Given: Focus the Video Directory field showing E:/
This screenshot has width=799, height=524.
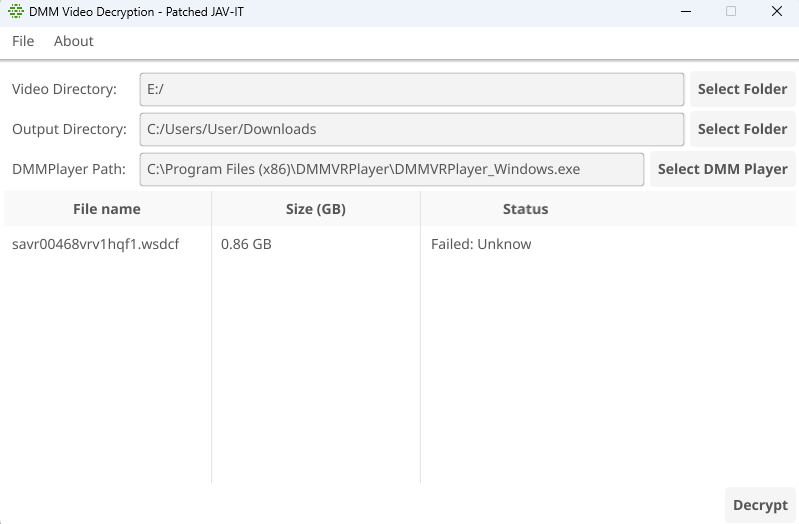Looking at the screenshot, I should click(412, 89).
